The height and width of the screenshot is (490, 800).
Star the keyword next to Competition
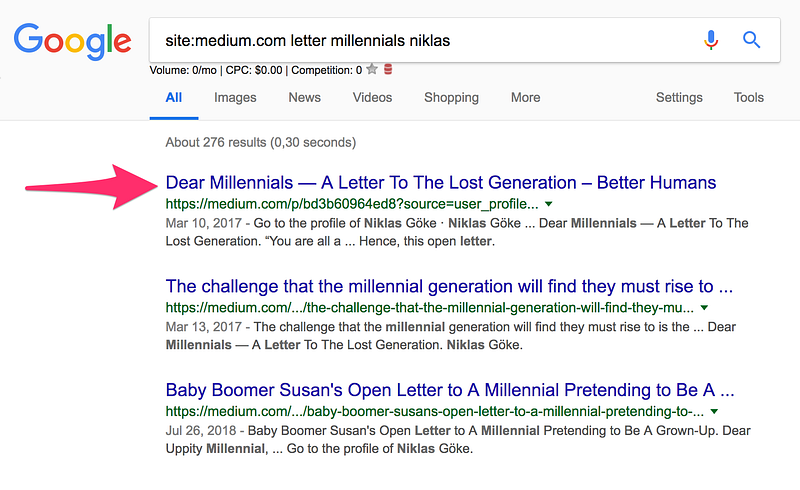coord(372,70)
